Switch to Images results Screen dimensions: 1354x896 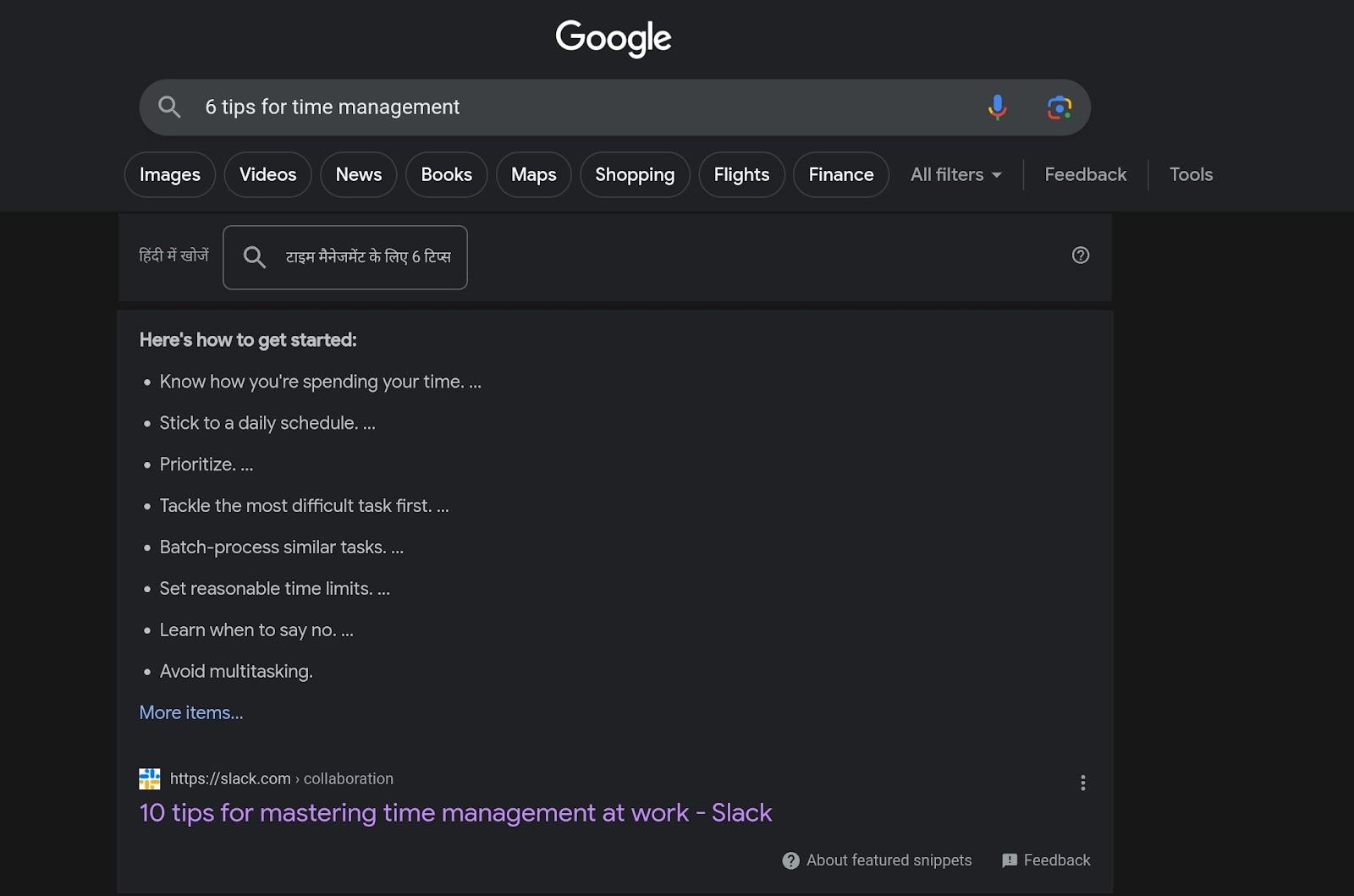(170, 174)
